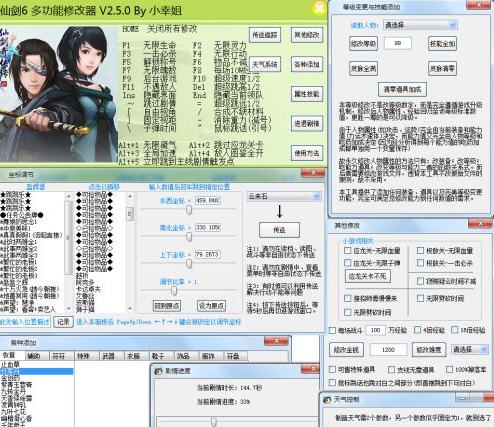Screen dimensions: 494x427
Task: Focus the level field showing 99
Action: (397, 44)
